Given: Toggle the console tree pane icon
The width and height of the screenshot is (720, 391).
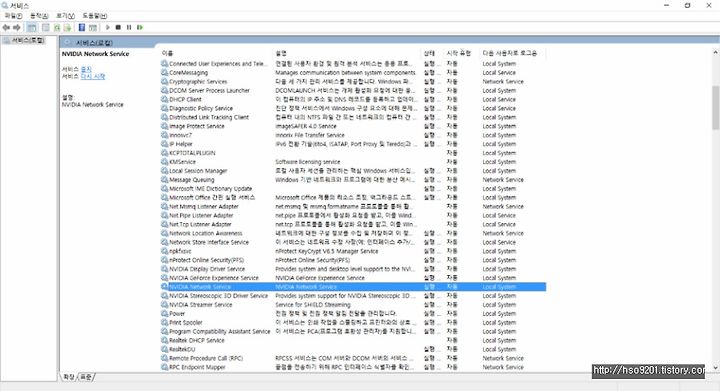Looking at the screenshot, I should point(32,28).
